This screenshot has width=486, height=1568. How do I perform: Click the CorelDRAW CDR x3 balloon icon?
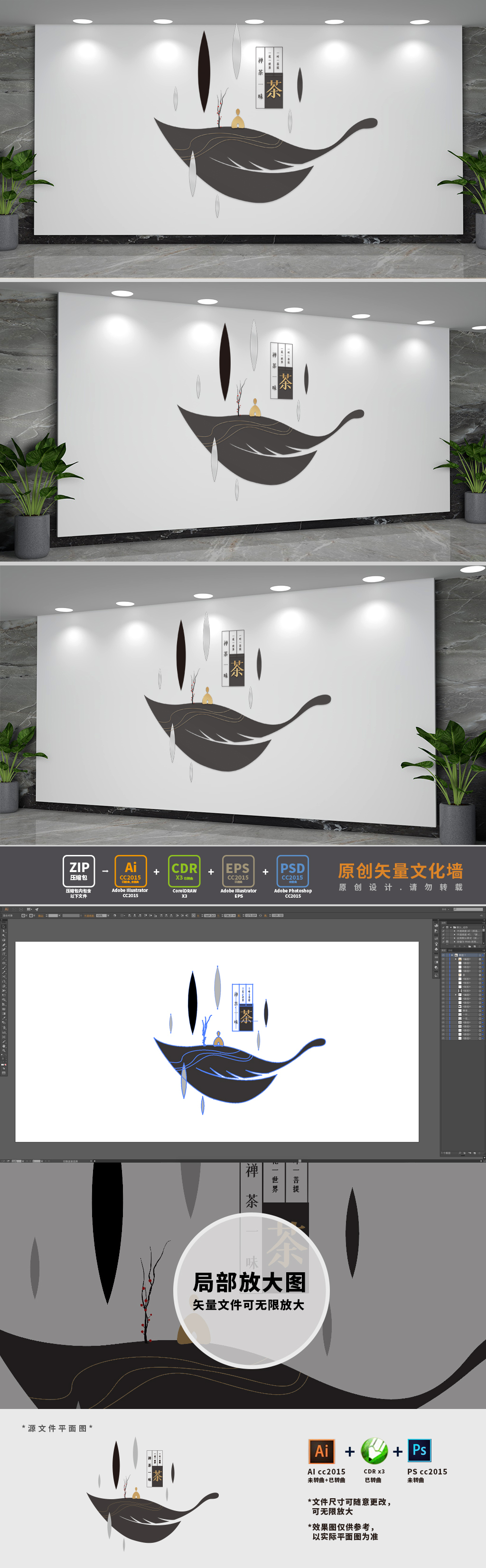[x=374, y=1451]
